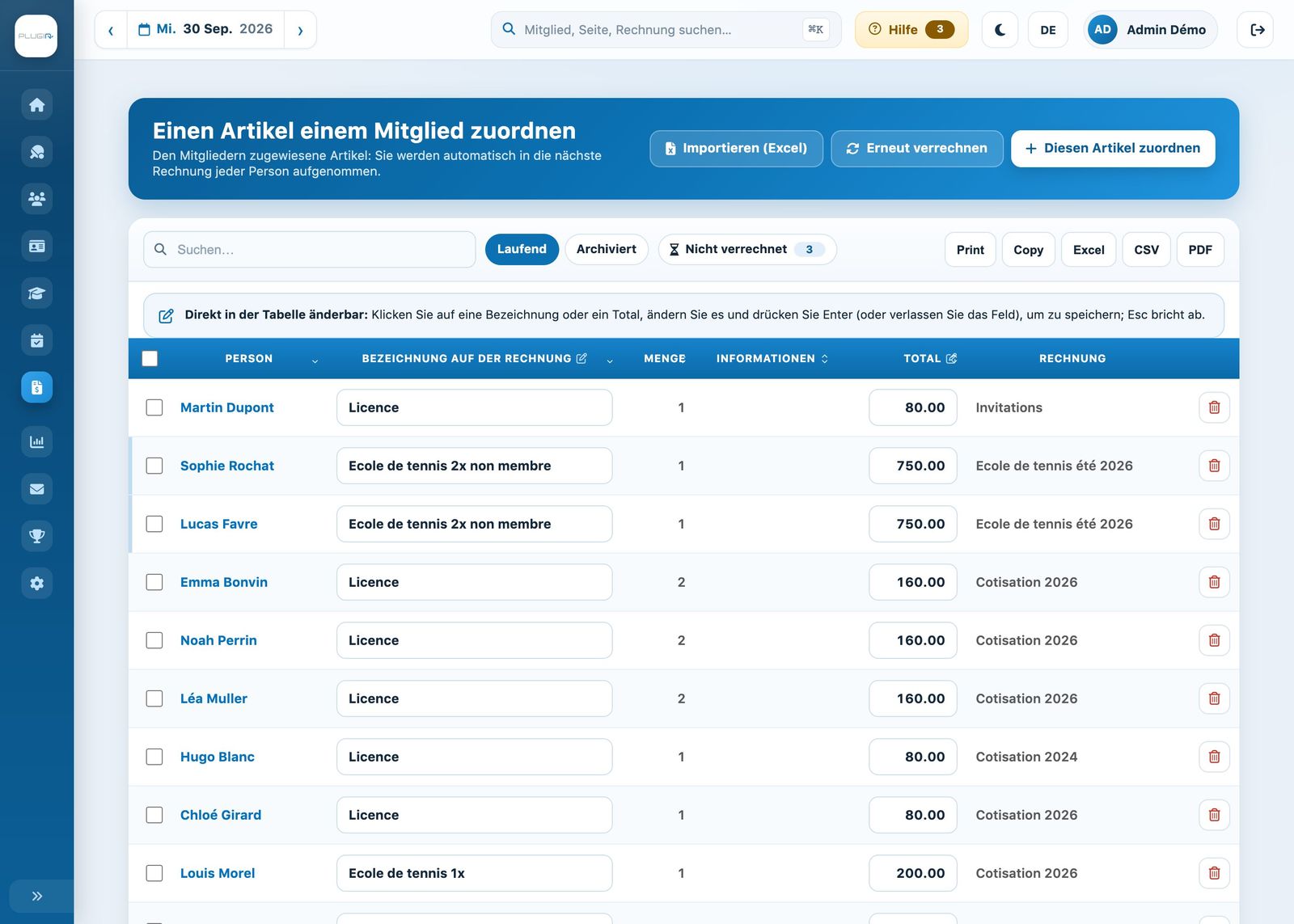The width and height of the screenshot is (1294, 924).
Task: Open the trophy tournaments sidebar icon
Action: coord(36,536)
